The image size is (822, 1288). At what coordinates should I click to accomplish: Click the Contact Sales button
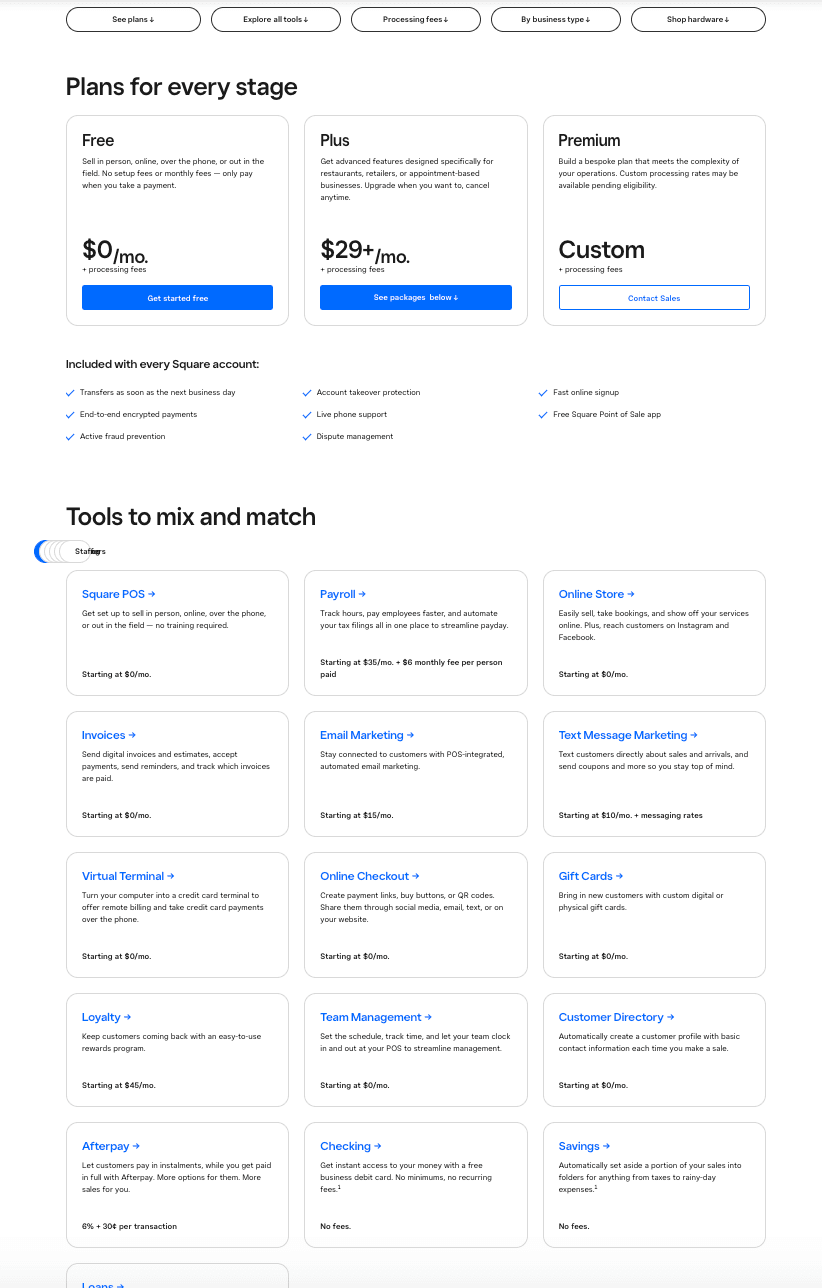654,298
